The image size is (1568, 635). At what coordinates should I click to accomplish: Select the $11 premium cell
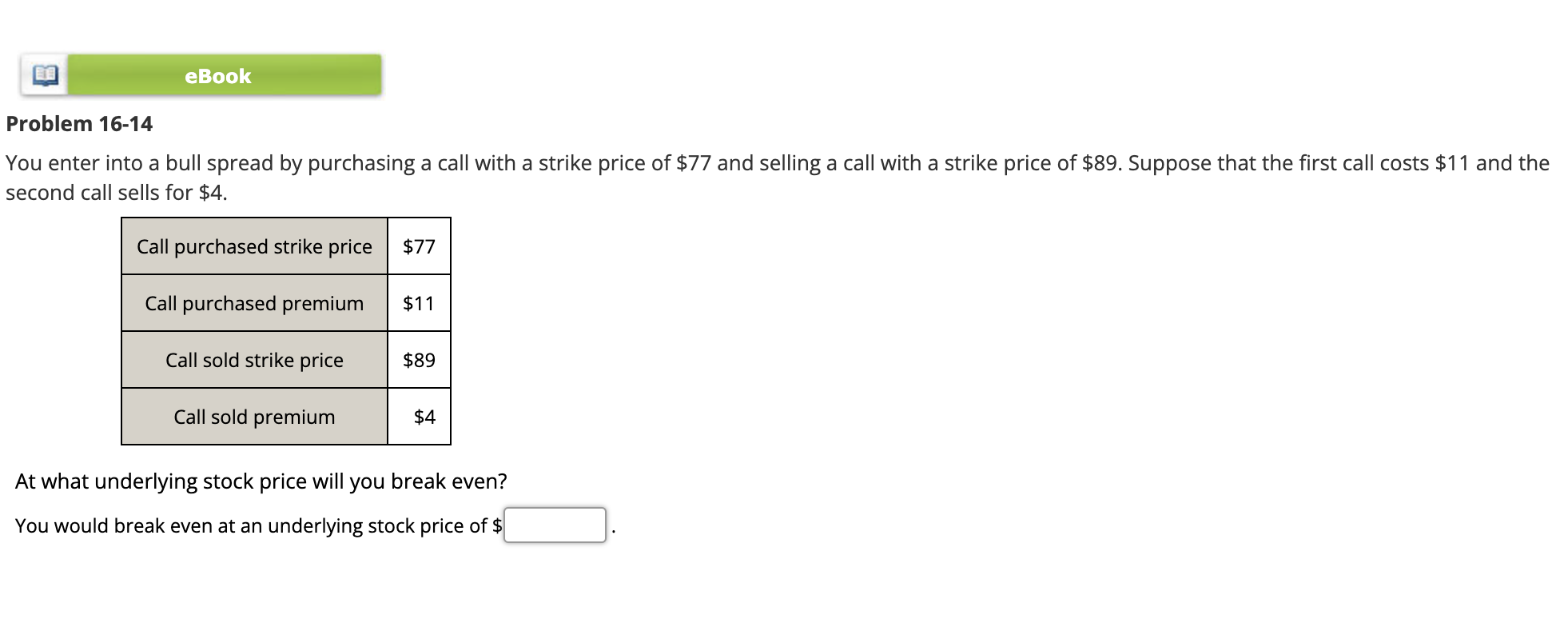click(417, 303)
